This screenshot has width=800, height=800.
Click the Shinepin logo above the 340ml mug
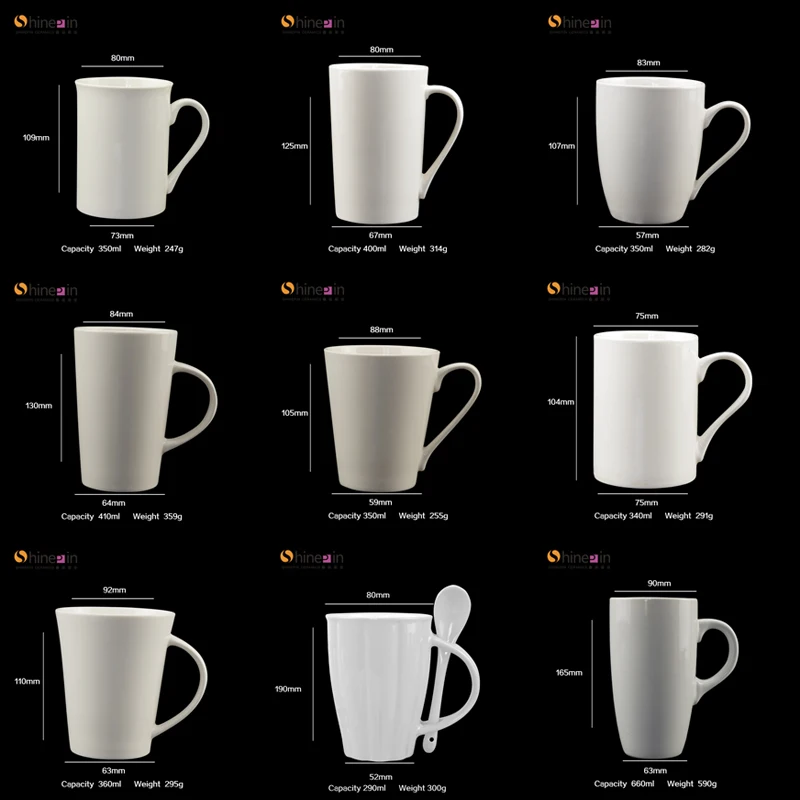click(579, 291)
